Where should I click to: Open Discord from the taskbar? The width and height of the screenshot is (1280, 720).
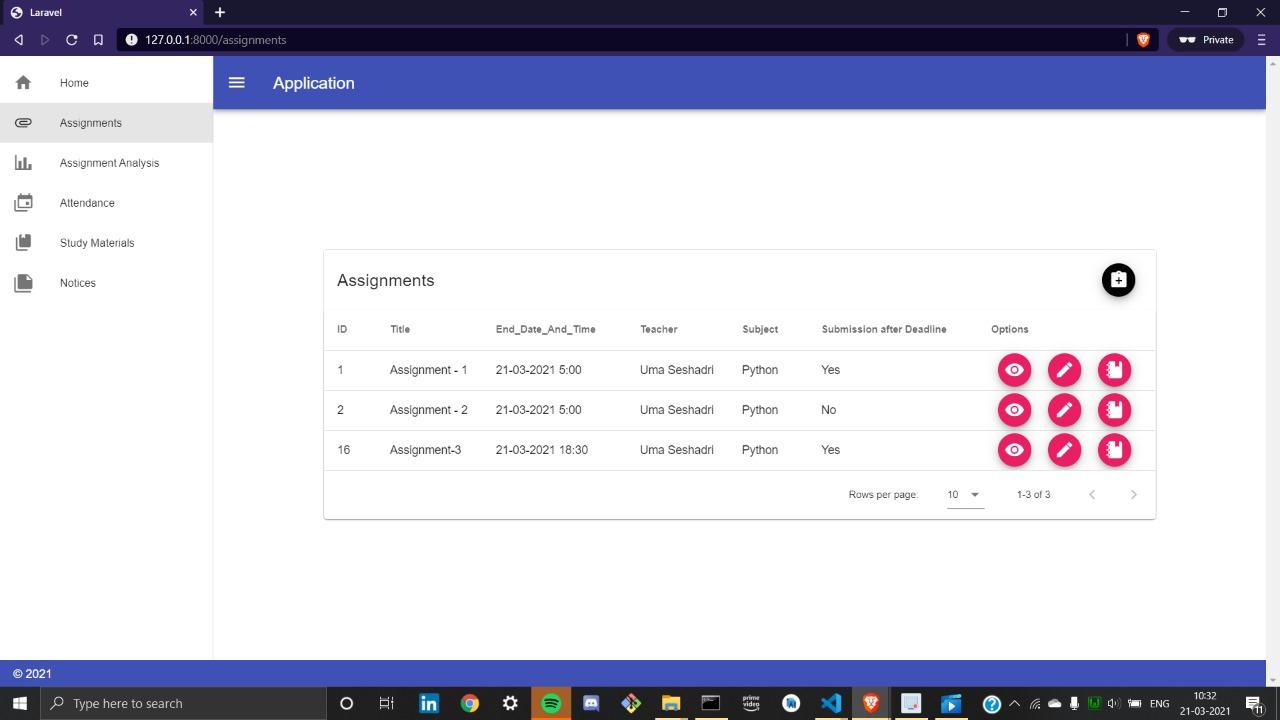click(x=591, y=703)
